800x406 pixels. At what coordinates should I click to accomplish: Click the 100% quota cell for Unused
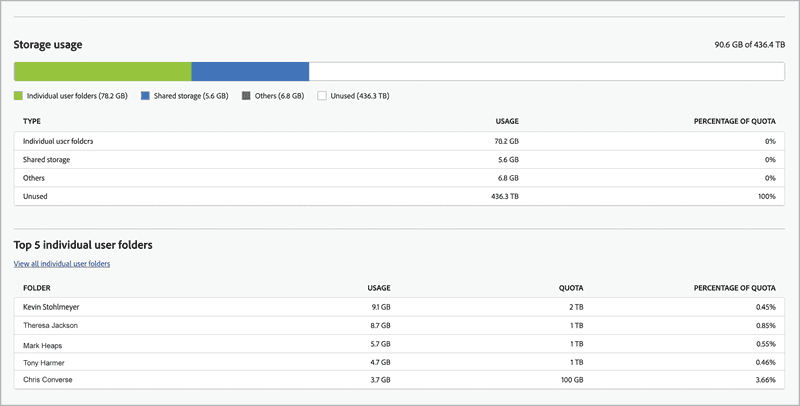767,196
